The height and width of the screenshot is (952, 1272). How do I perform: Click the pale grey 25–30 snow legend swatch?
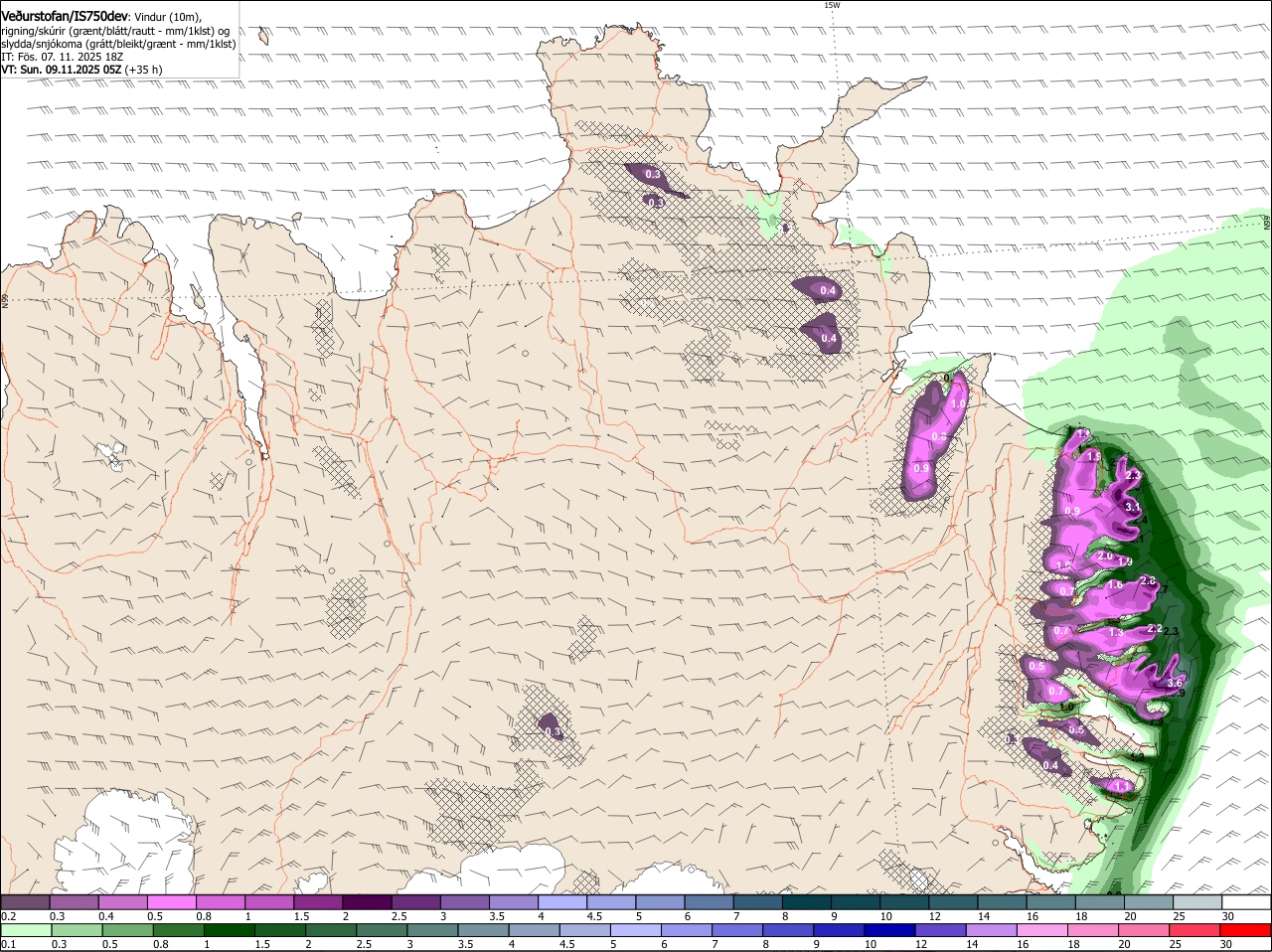pyautogui.click(x=1198, y=902)
